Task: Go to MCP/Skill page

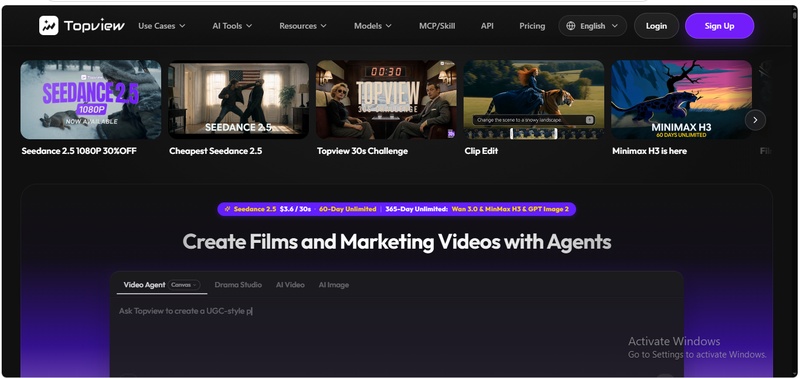Action: click(x=437, y=26)
